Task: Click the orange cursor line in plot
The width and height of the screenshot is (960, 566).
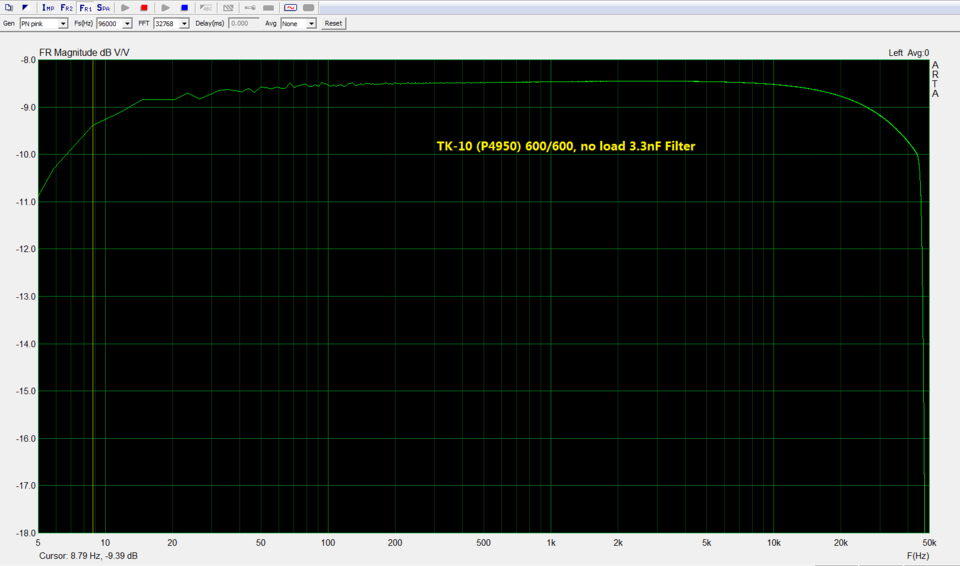Action: tap(93, 296)
